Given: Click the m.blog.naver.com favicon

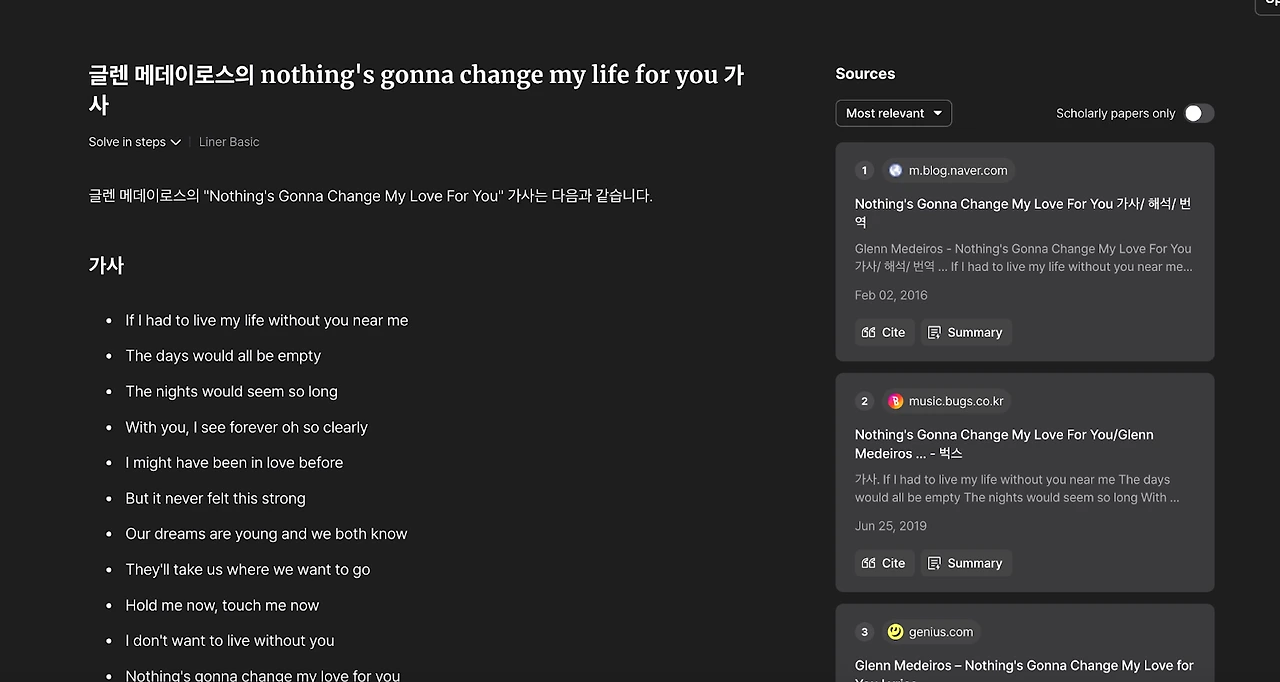Looking at the screenshot, I should pos(895,170).
